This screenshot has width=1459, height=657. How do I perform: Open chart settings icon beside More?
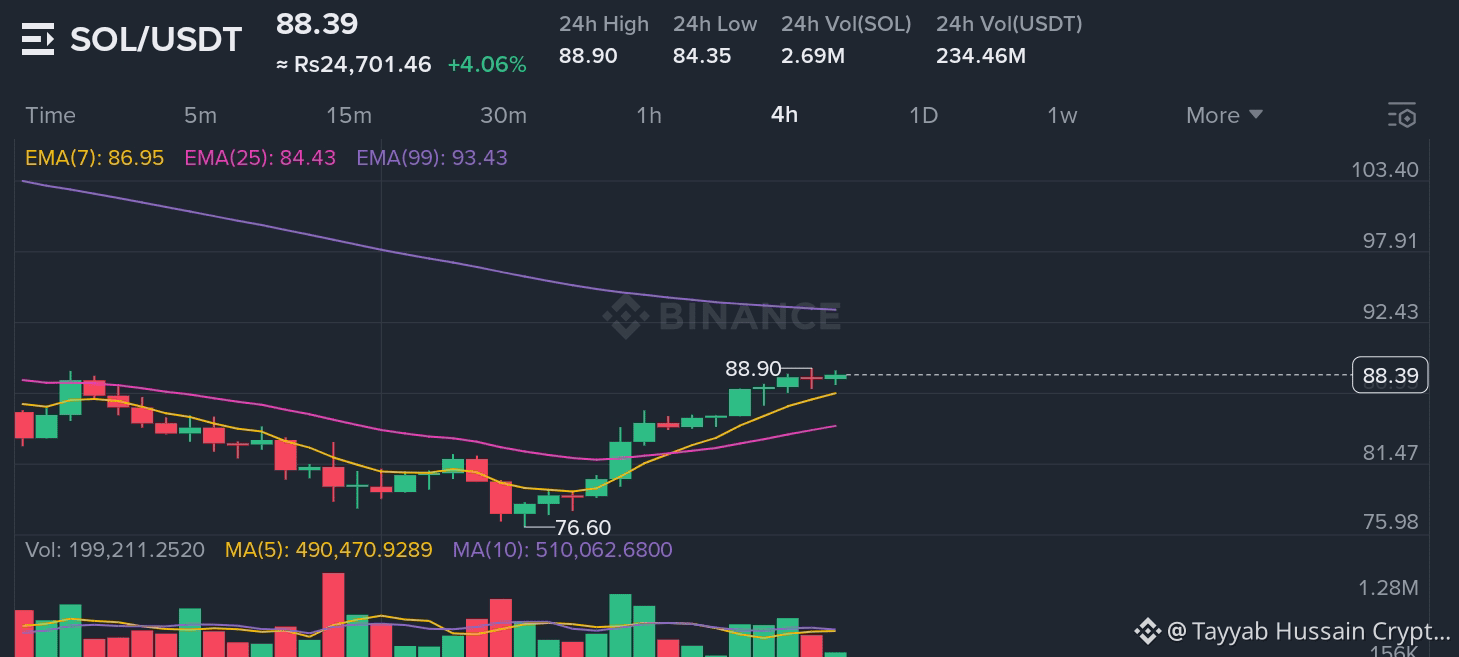[1402, 116]
